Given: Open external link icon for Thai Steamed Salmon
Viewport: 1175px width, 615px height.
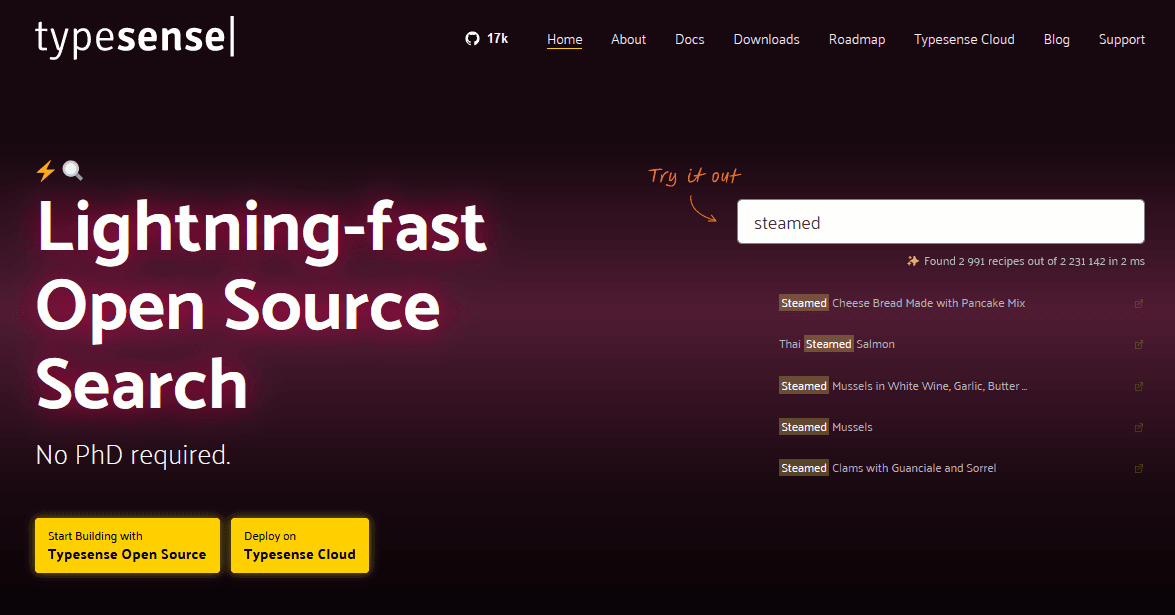Looking at the screenshot, I should coord(1139,344).
